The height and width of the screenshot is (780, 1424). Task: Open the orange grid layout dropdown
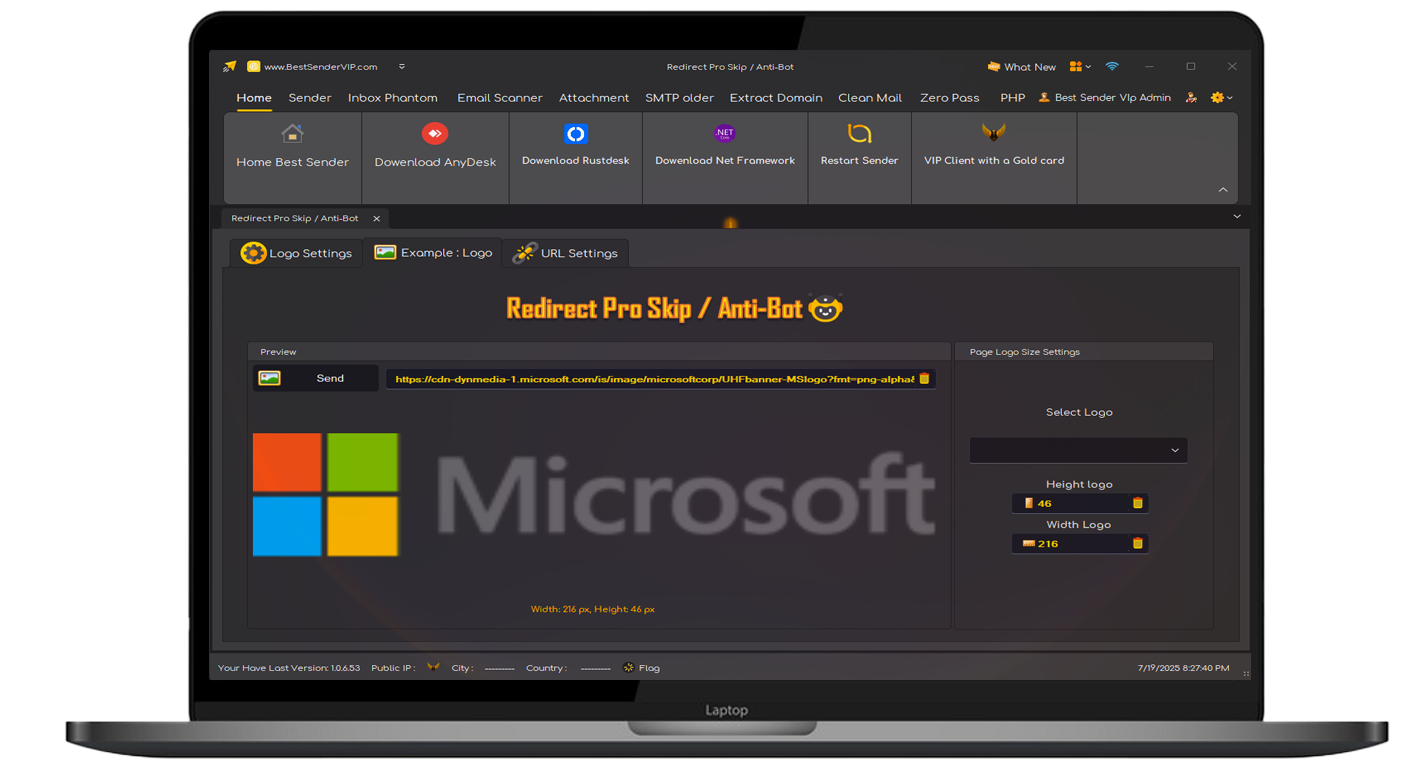pyautogui.click(x=1080, y=67)
